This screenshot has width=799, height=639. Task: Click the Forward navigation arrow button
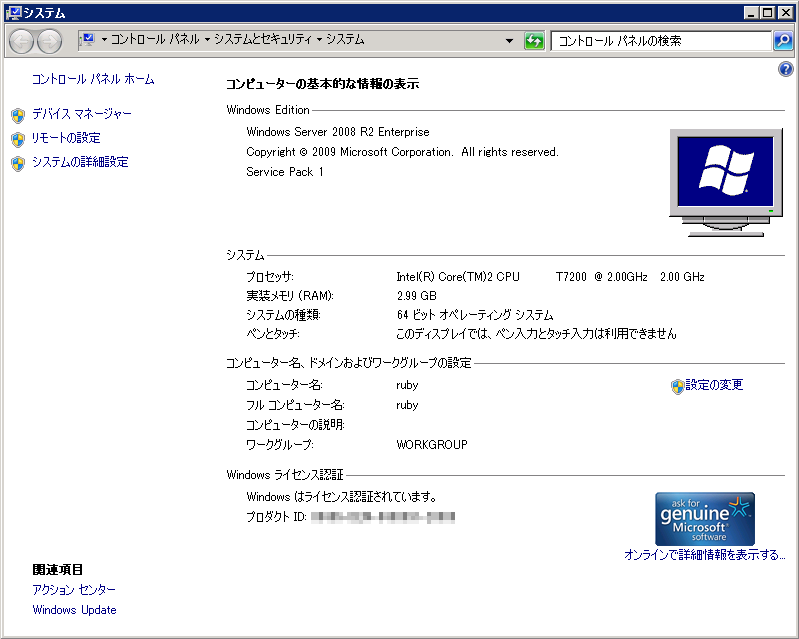tap(49, 41)
